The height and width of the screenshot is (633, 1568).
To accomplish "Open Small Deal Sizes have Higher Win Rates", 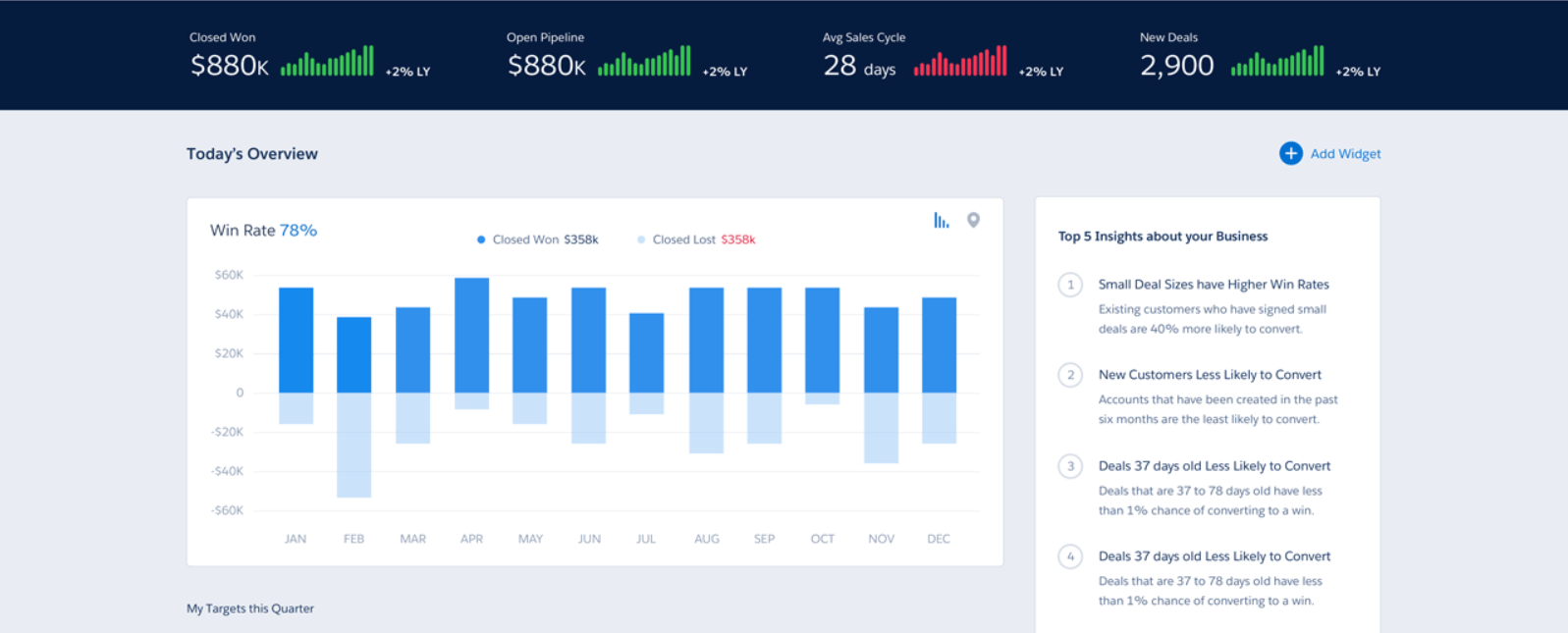I will point(1213,285).
